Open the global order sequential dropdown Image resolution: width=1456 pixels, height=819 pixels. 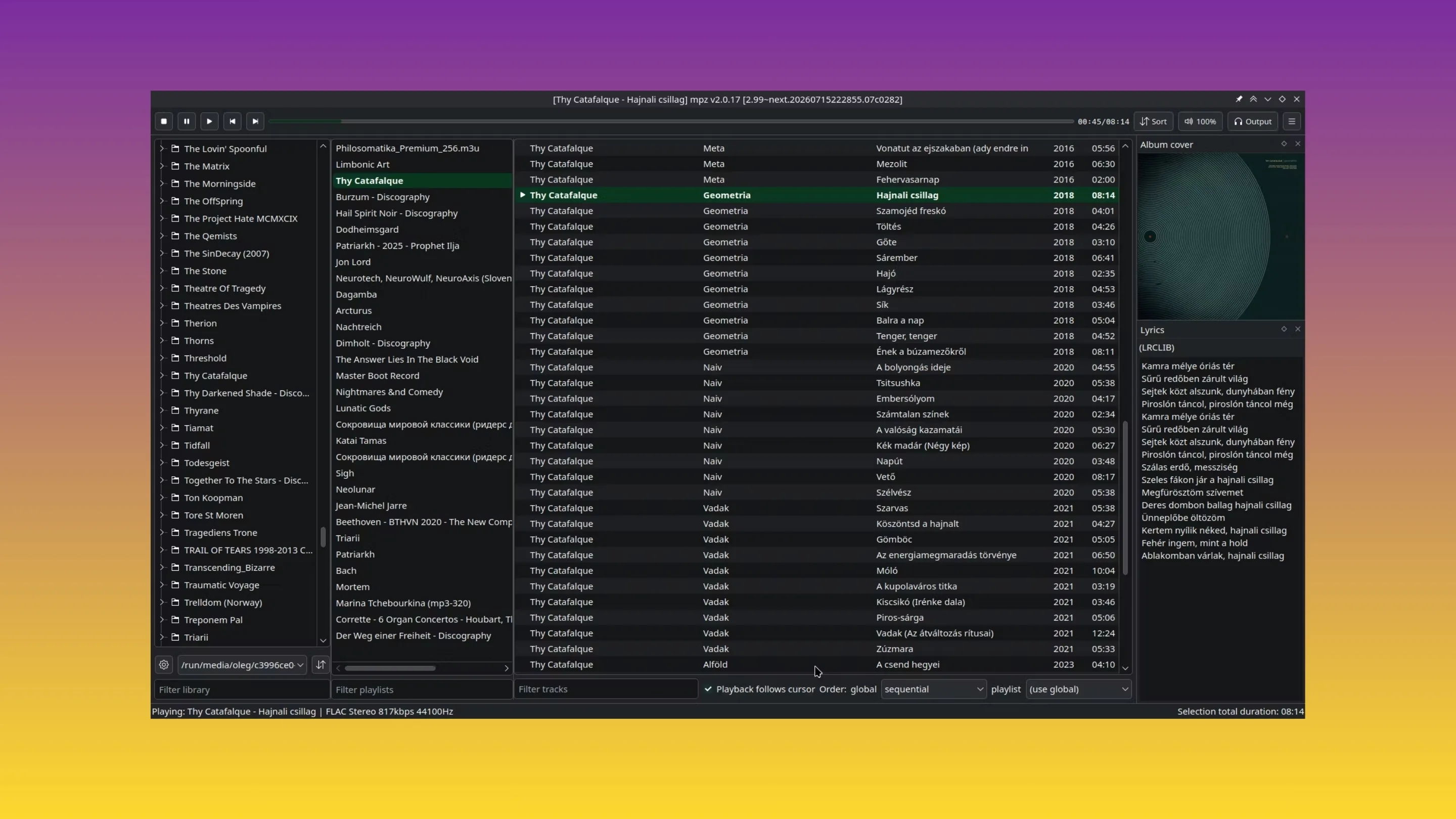pyautogui.click(x=933, y=689)
